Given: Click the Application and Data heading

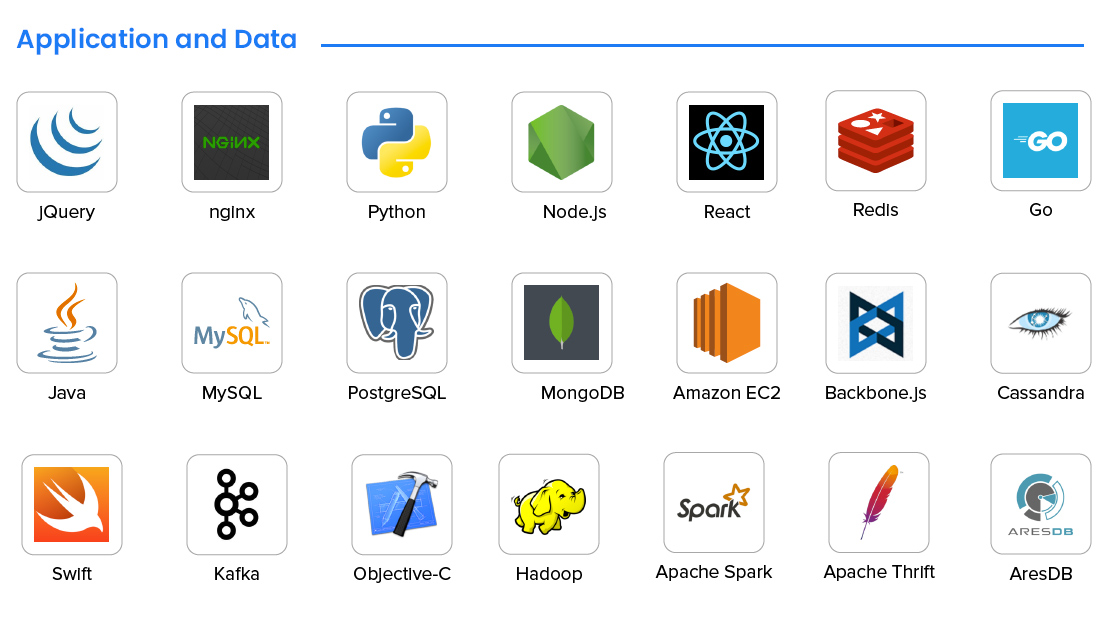Looking at the screenshot, I should (x=155, y=39).
